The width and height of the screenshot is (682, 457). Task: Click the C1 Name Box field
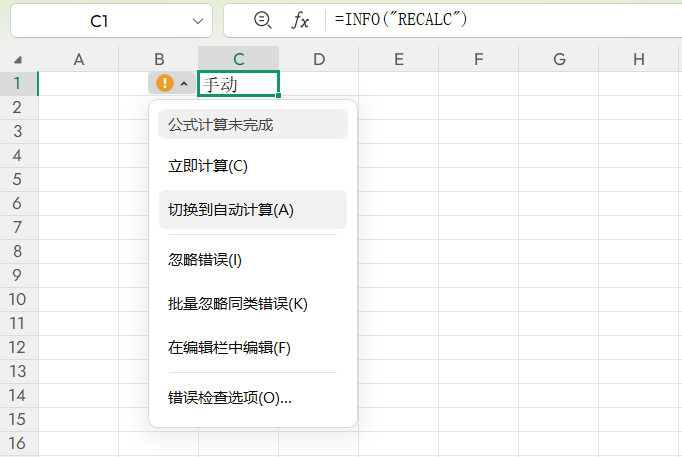coord(112,21)
